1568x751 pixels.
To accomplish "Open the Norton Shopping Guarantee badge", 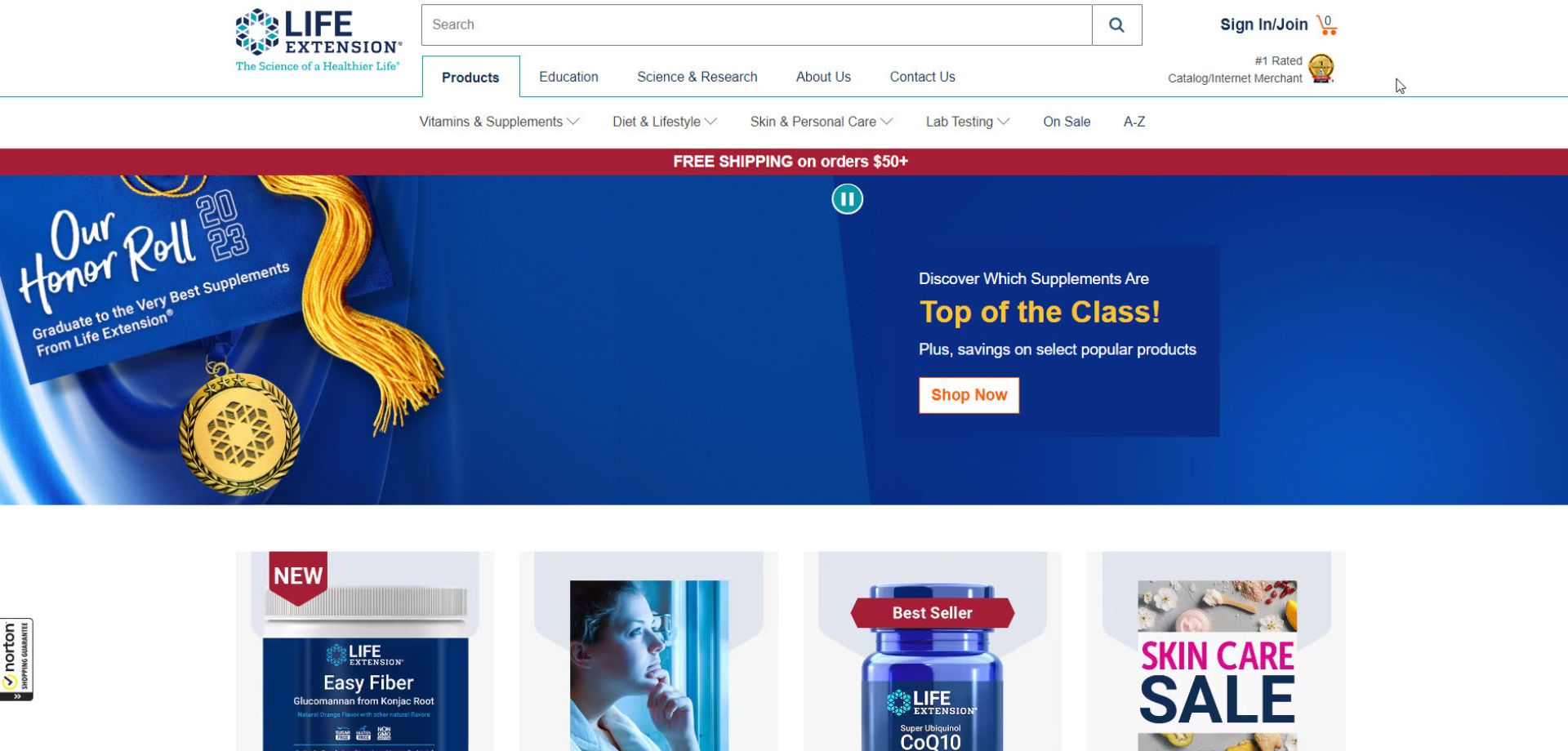I will pyautogui.click(x=16, y=659).
